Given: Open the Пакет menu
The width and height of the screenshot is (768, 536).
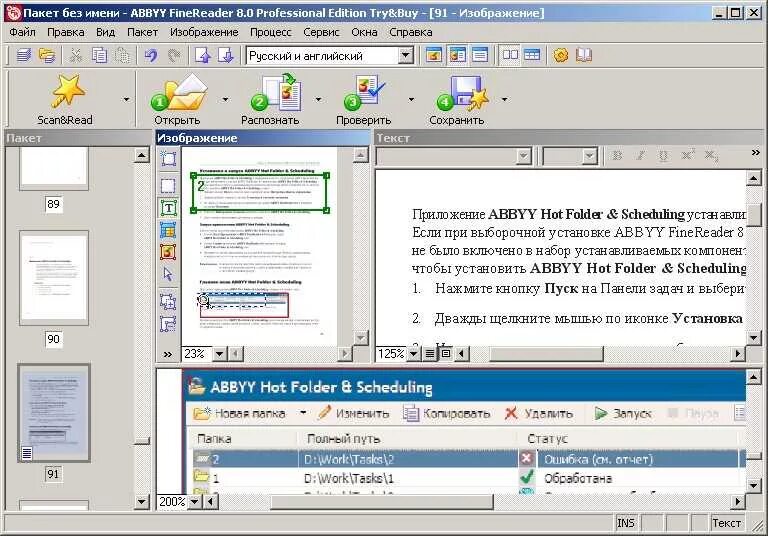Looking at the screenshot, I should click(142, 32).
